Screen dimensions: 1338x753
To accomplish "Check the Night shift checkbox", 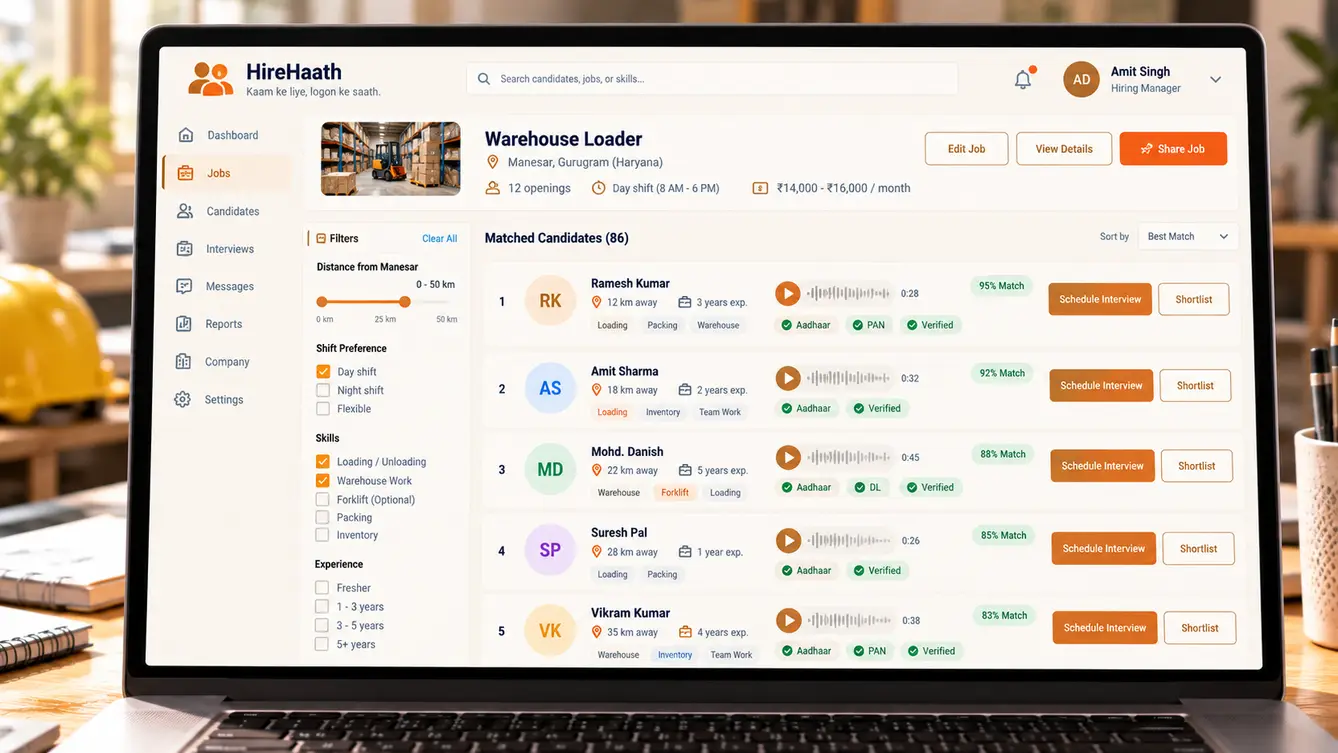I will click(x=323, y=390).
